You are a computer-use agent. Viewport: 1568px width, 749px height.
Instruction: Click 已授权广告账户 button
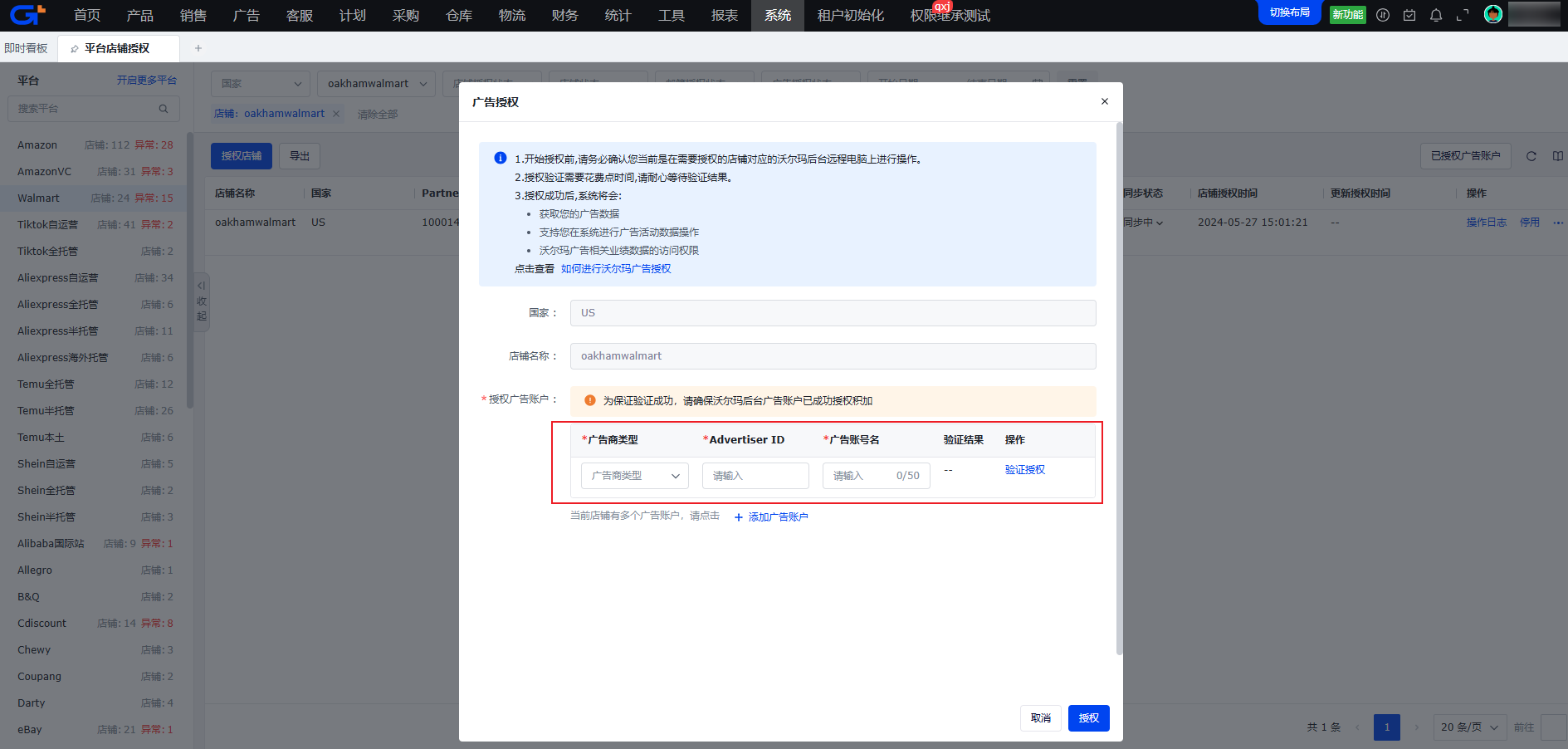point(1466,156)
